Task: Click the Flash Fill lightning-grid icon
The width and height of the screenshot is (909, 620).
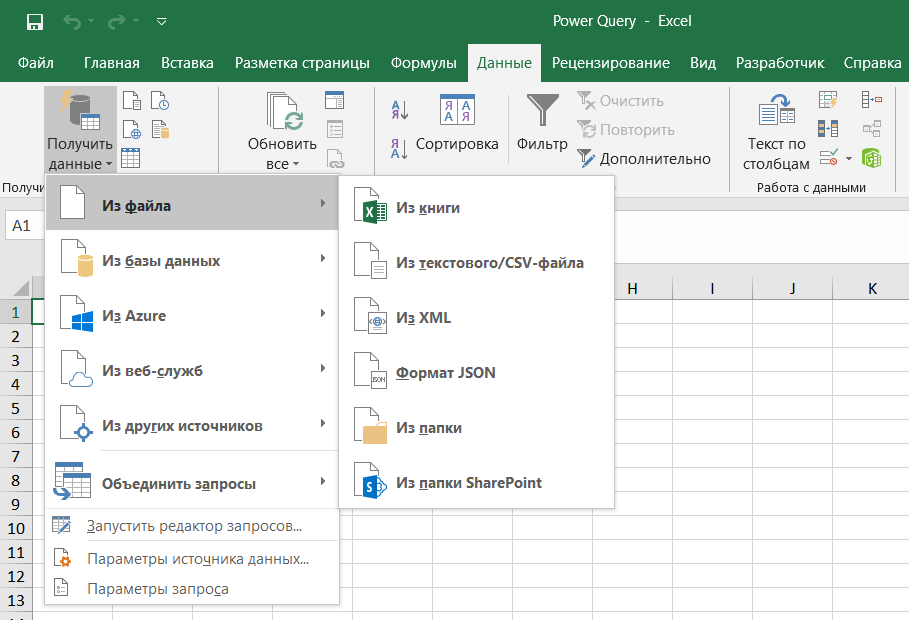Action: click(x=828, y=100)
